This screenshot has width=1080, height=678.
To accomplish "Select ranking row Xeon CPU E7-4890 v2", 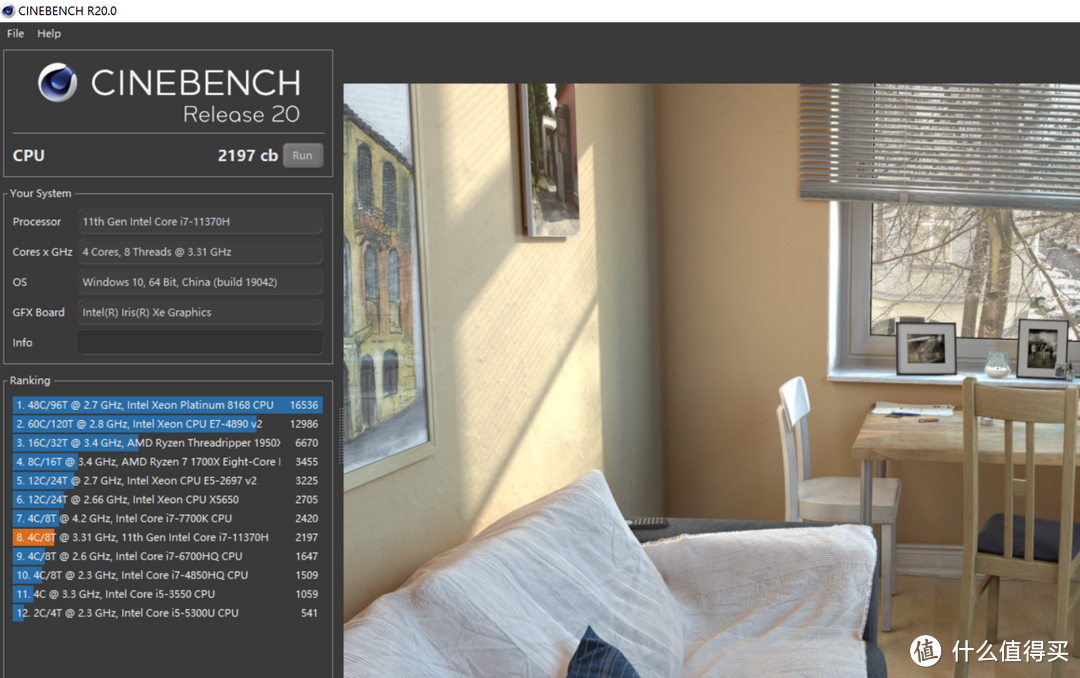I will click(167, 424).
